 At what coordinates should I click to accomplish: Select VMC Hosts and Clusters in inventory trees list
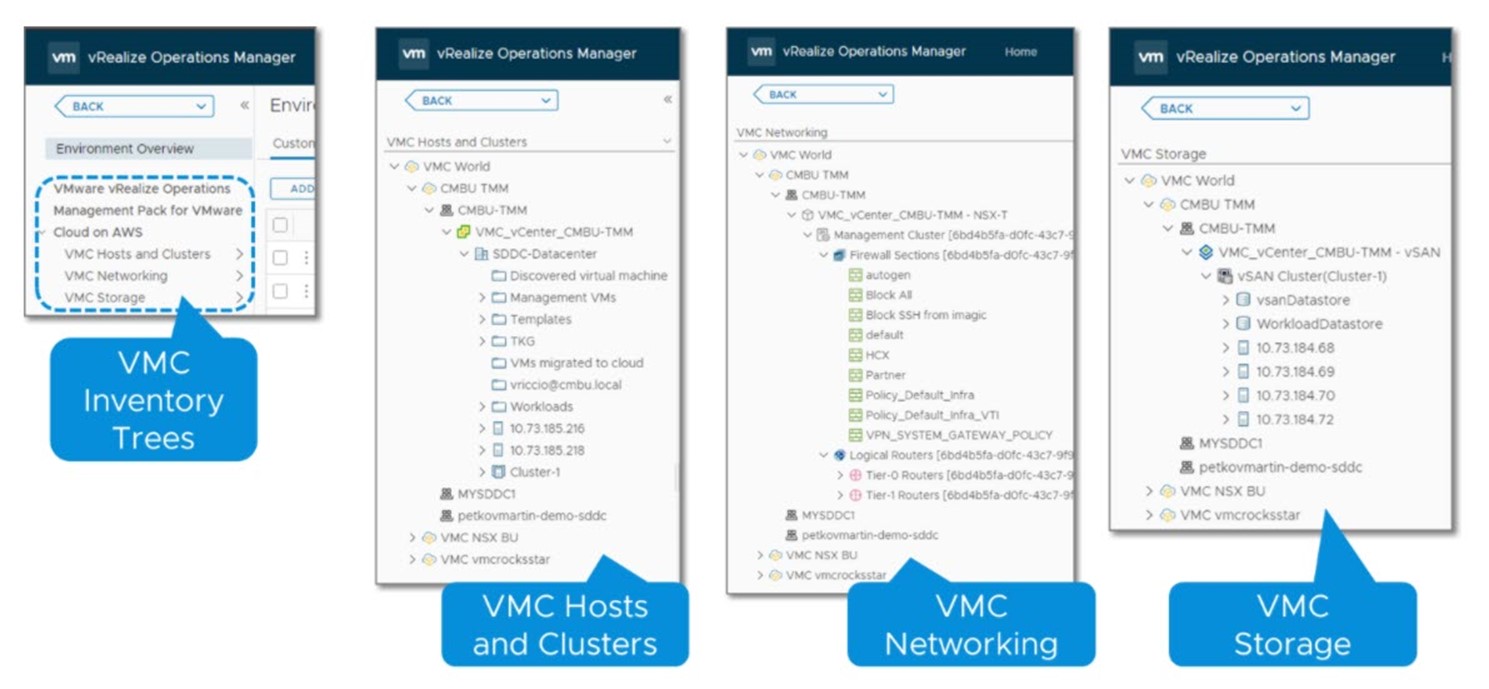[x=137, y=254]
